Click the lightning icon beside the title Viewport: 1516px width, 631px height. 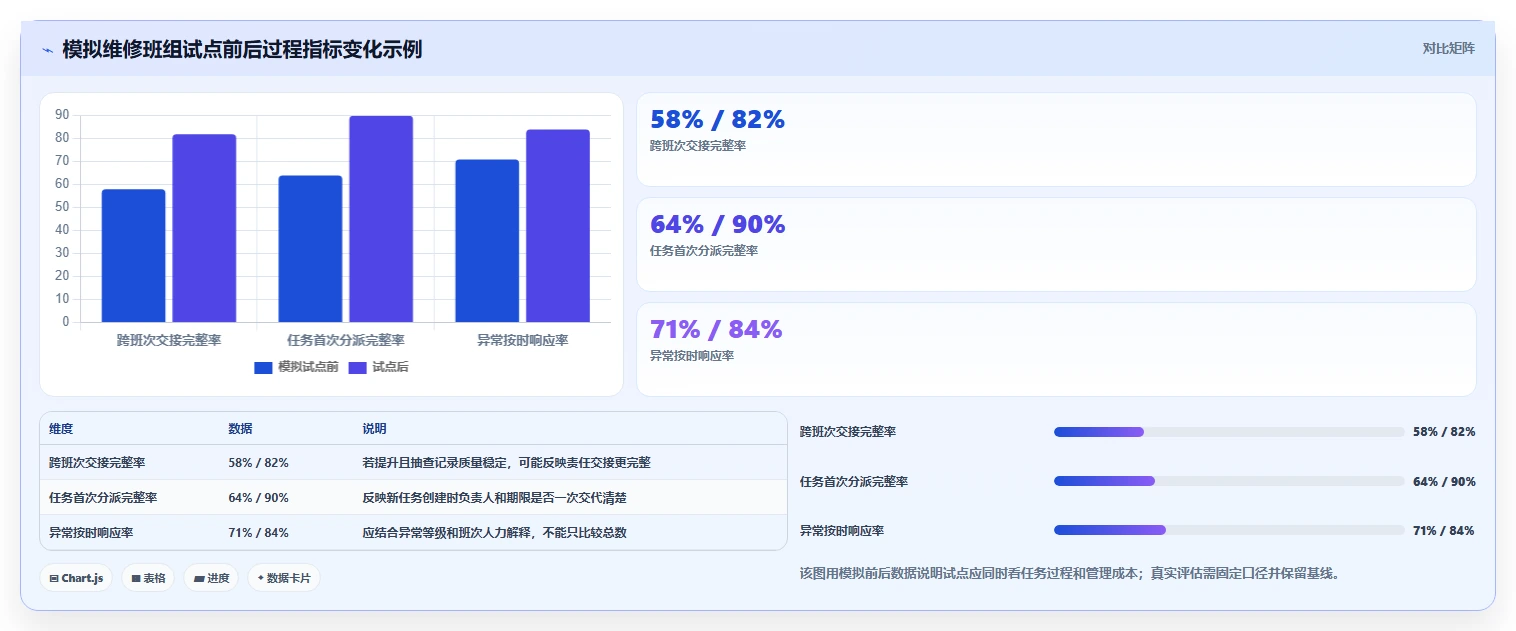point(47,50)
